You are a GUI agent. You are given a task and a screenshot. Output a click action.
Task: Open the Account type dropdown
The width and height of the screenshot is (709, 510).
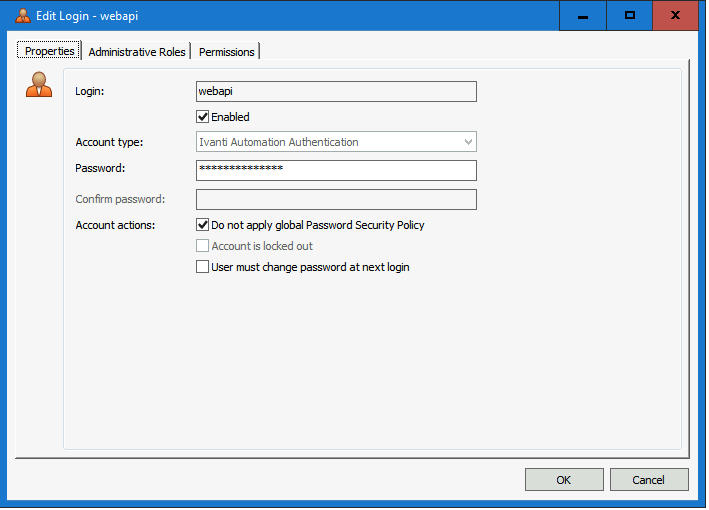pyautogui.click(x=336, y=142)
